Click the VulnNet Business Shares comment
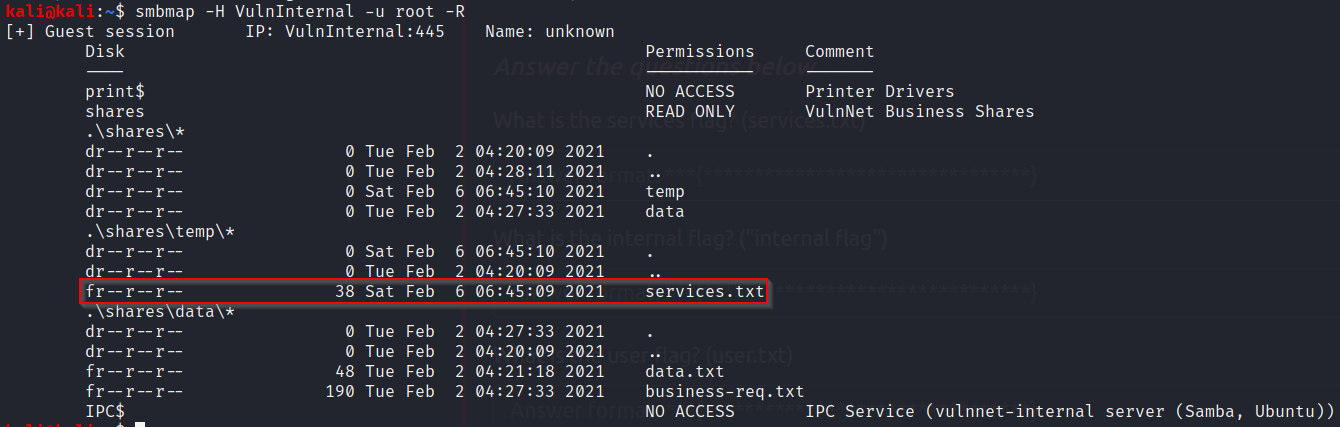The image size is (1340, 427). pyautogui.click(x=919, y=112)
